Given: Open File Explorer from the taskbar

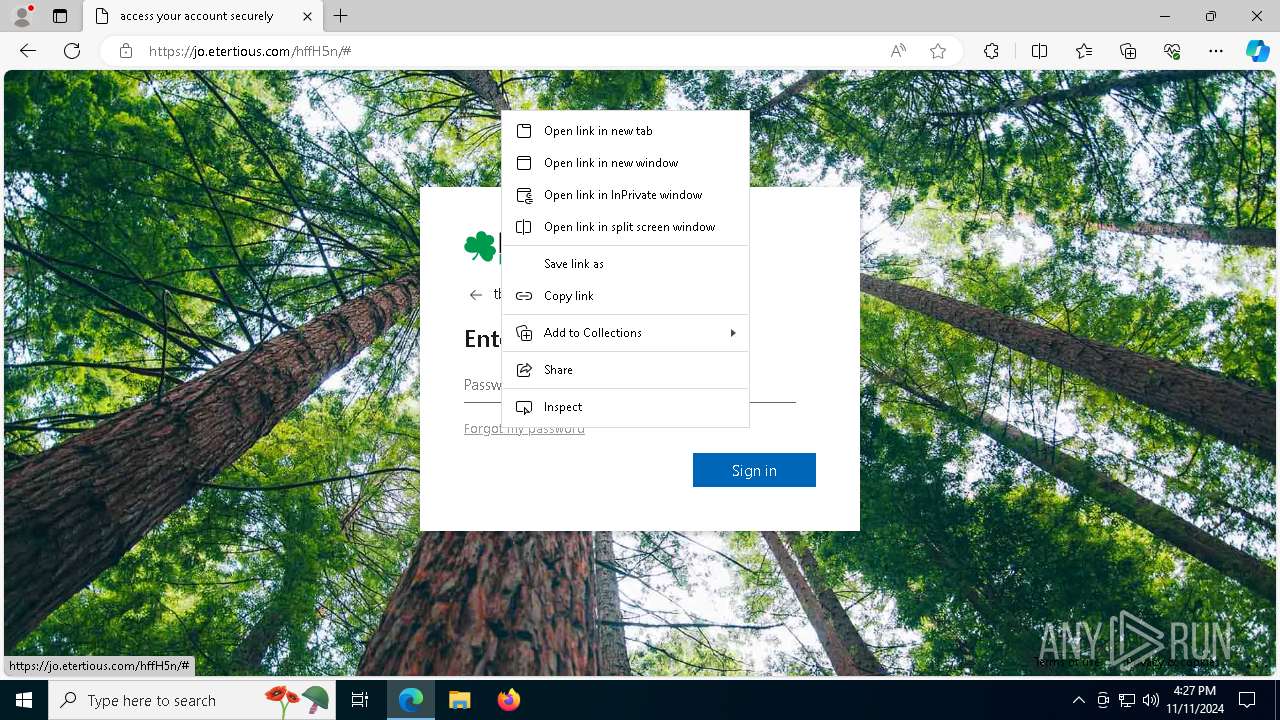Looking at the screenshot, I should tap(459, 700).
